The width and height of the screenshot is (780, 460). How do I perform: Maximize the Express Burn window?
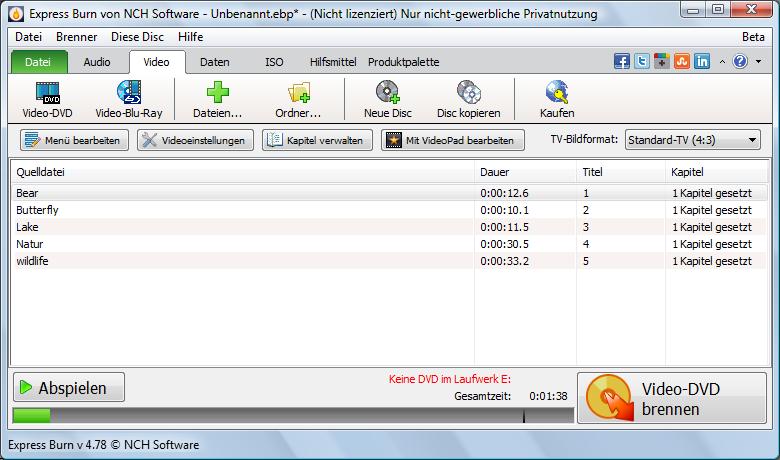tap(718, 10)
